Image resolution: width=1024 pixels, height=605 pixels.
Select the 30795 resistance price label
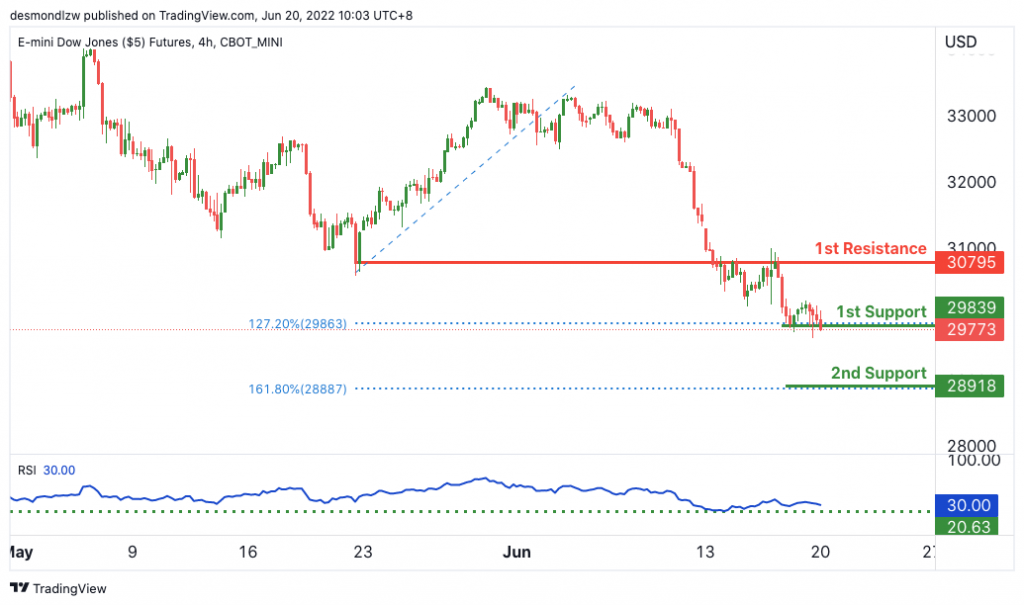tap(970, 263)
